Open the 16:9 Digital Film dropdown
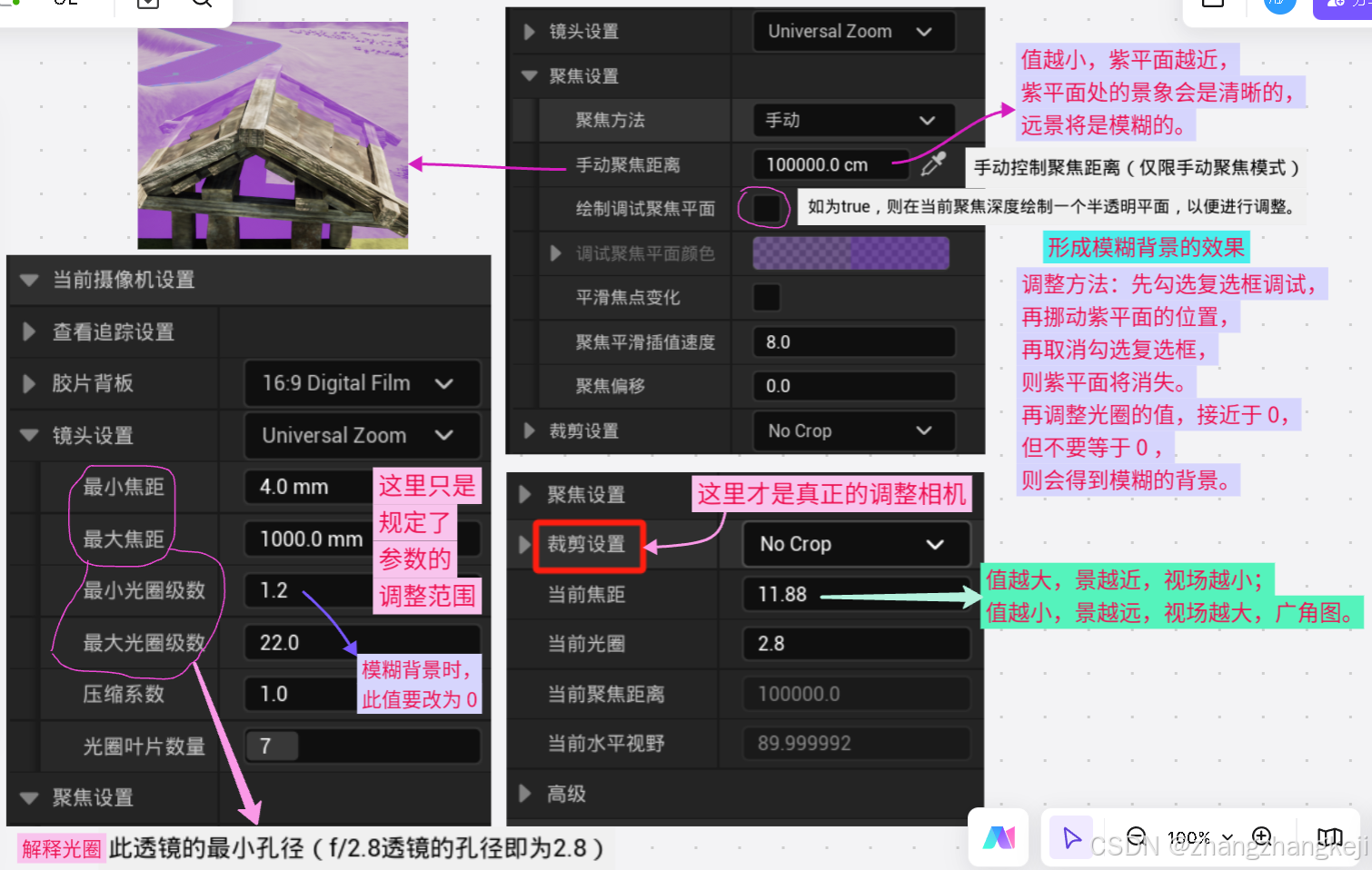The width and height of the screenshot is (1372, 870). pos(362,383)
